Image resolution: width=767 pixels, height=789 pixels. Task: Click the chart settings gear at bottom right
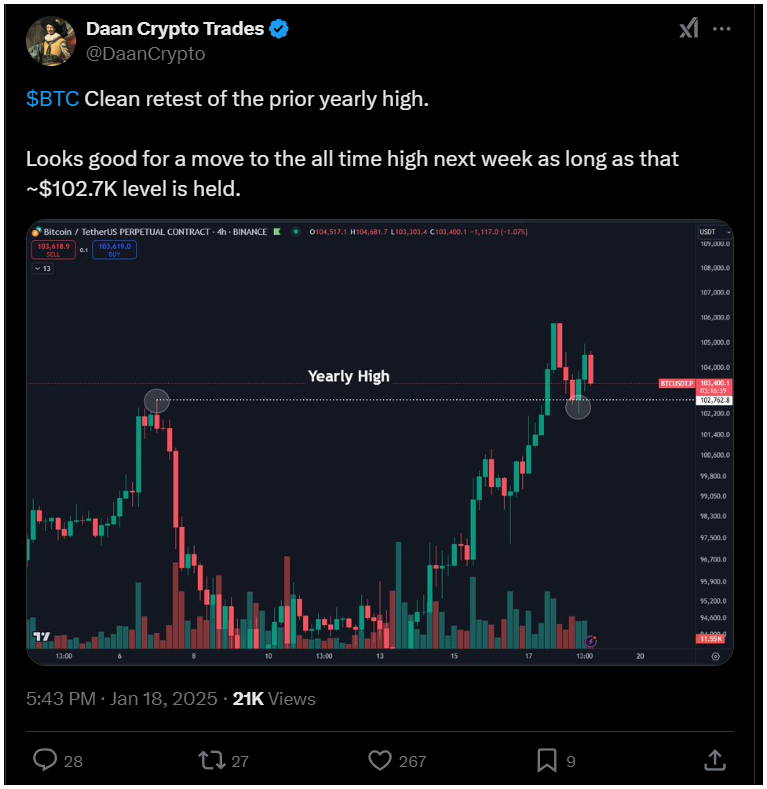point(715,656)
